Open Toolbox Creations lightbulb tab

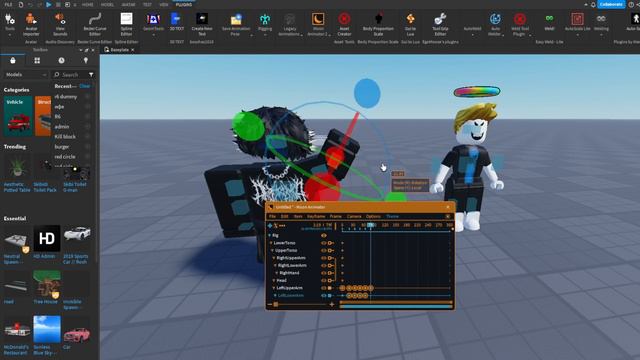coord(86,60)
